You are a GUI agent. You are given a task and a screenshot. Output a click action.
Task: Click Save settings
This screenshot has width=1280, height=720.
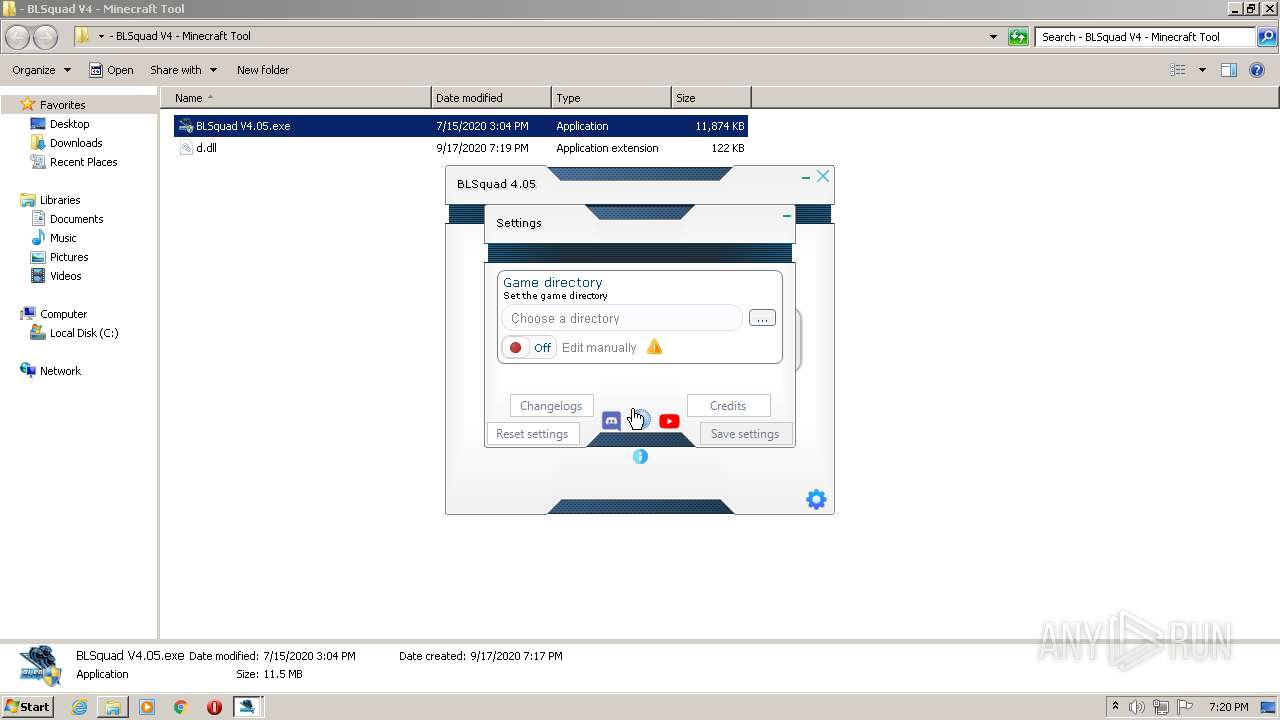point(745,434)
